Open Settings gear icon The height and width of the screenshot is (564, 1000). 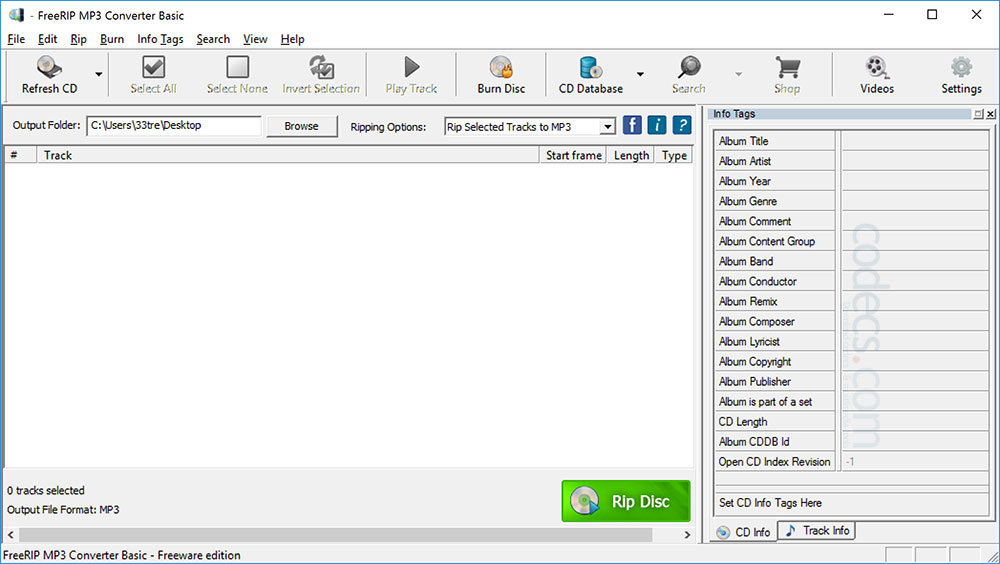point(961,67)
